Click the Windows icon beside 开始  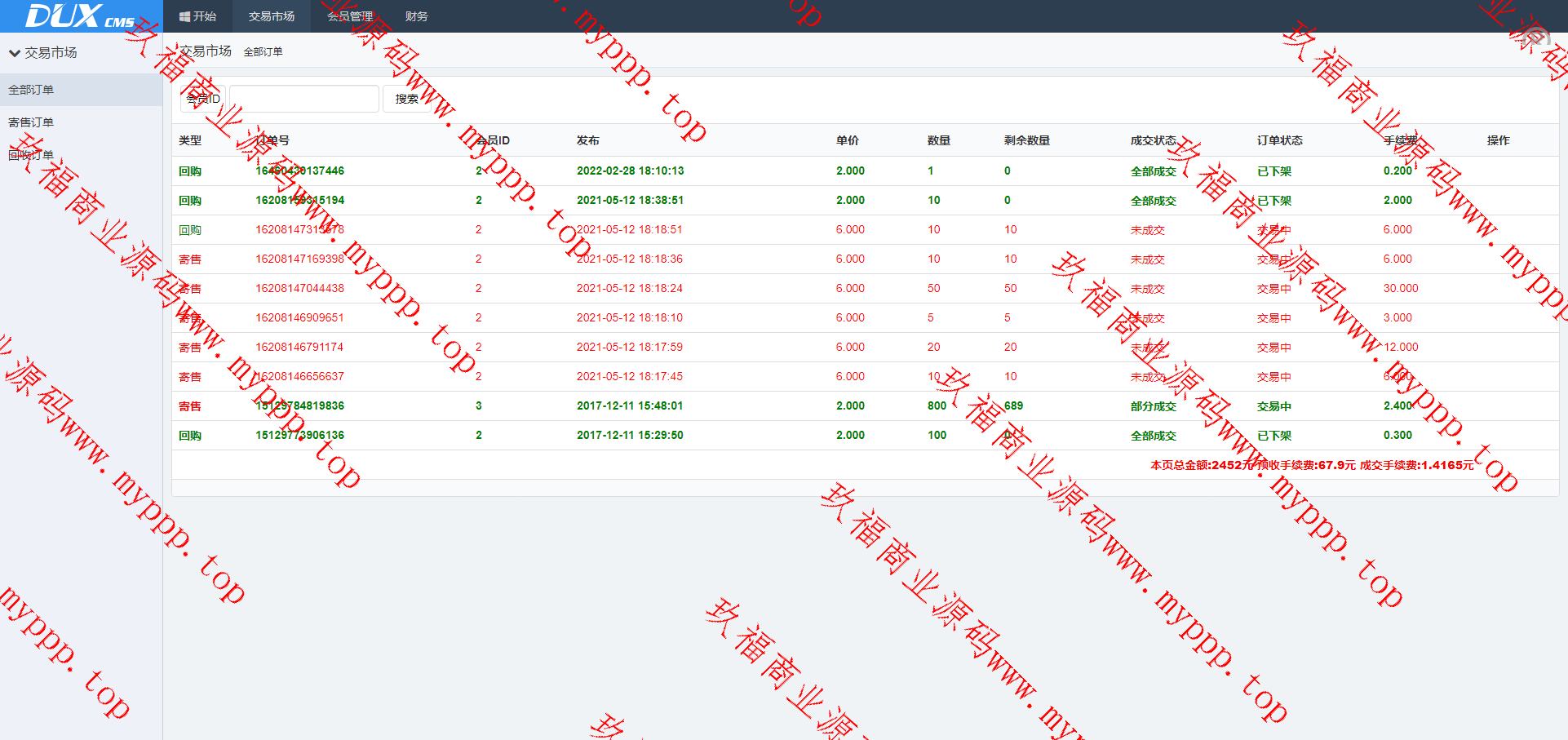coord(184,16)
